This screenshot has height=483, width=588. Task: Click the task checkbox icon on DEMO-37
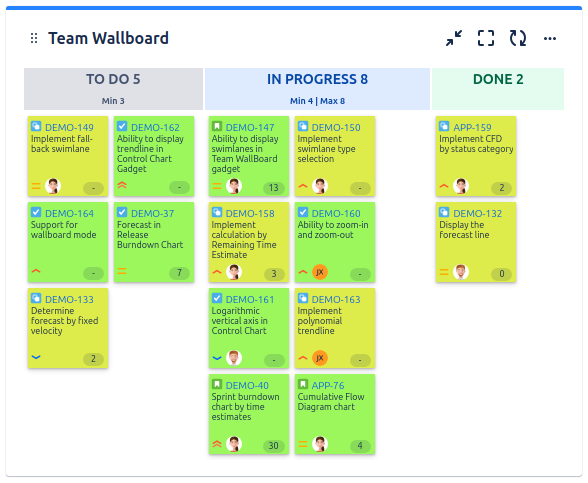122,212
